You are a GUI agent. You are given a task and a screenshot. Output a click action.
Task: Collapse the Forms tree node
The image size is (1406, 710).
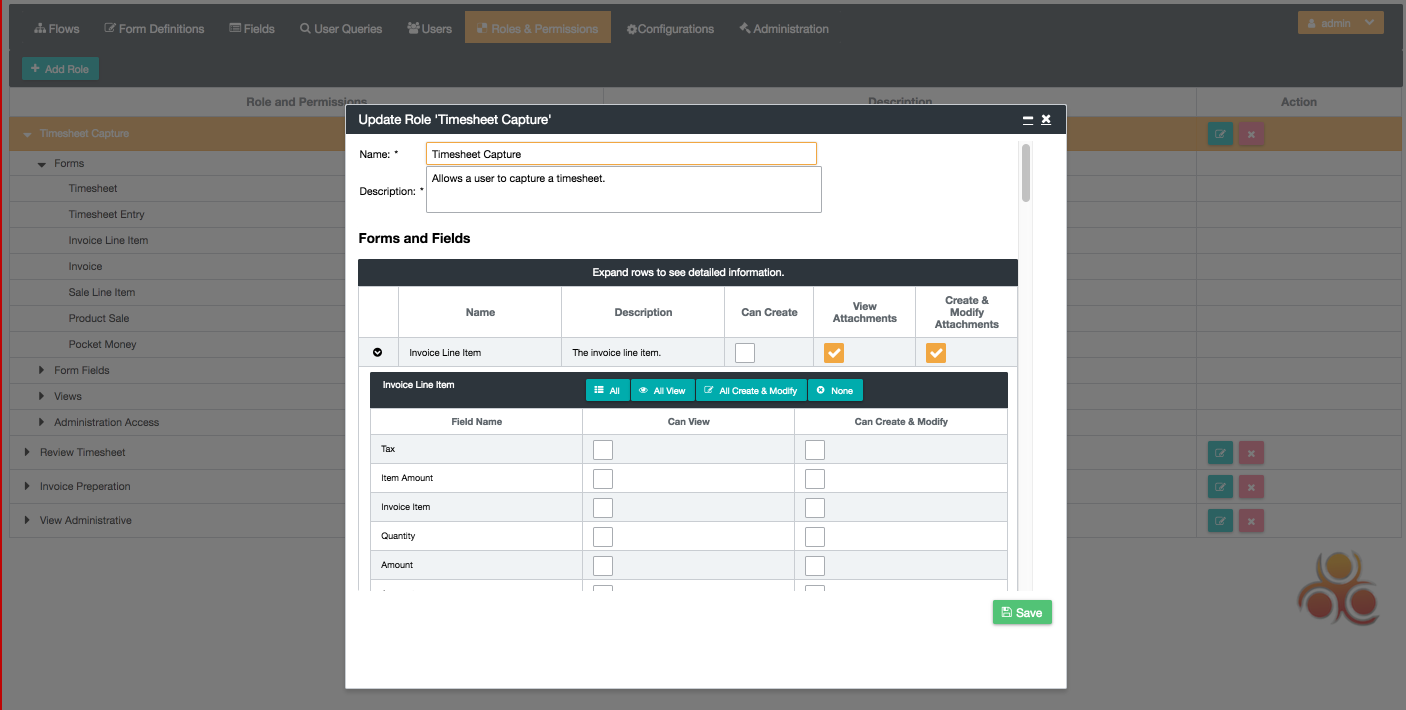(42, 164)
